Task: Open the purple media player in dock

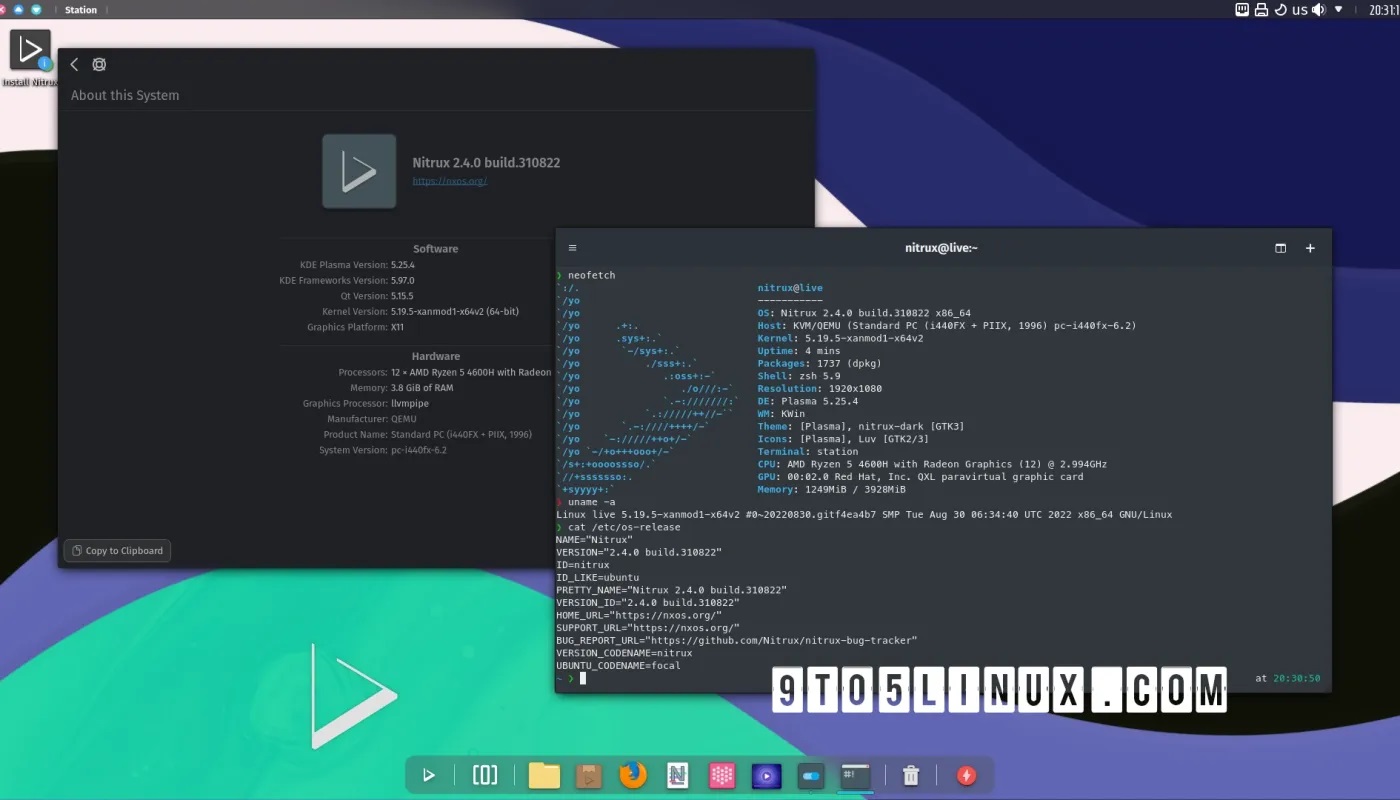Action: coord(766,775)
